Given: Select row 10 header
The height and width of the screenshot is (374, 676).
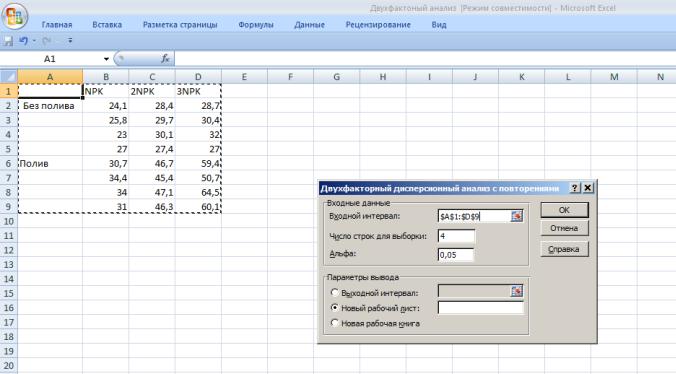Looking at the screenshot, I should 9,221.
